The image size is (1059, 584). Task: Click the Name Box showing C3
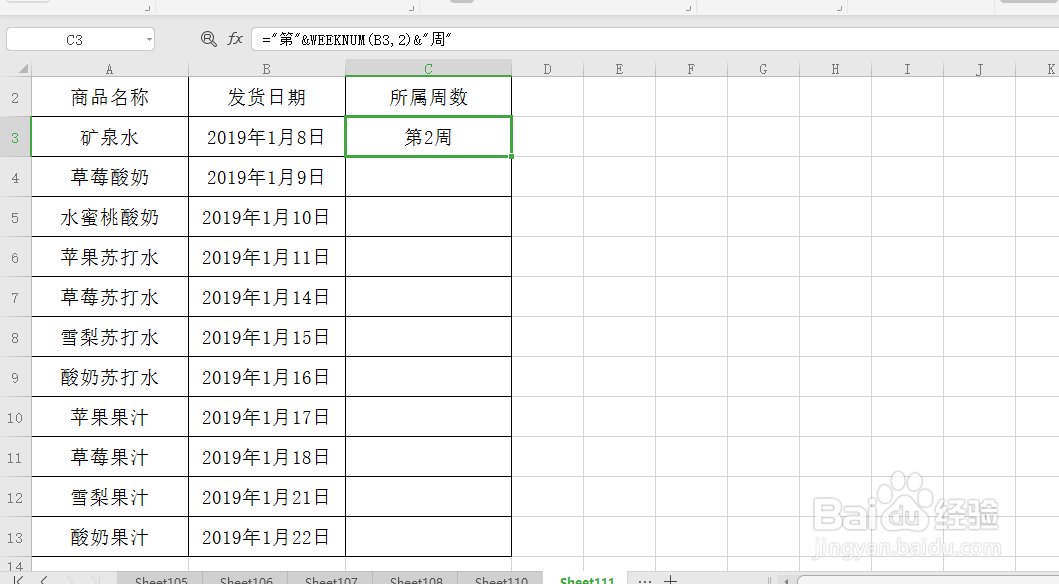pyautogui.click(x=75, y=40)
